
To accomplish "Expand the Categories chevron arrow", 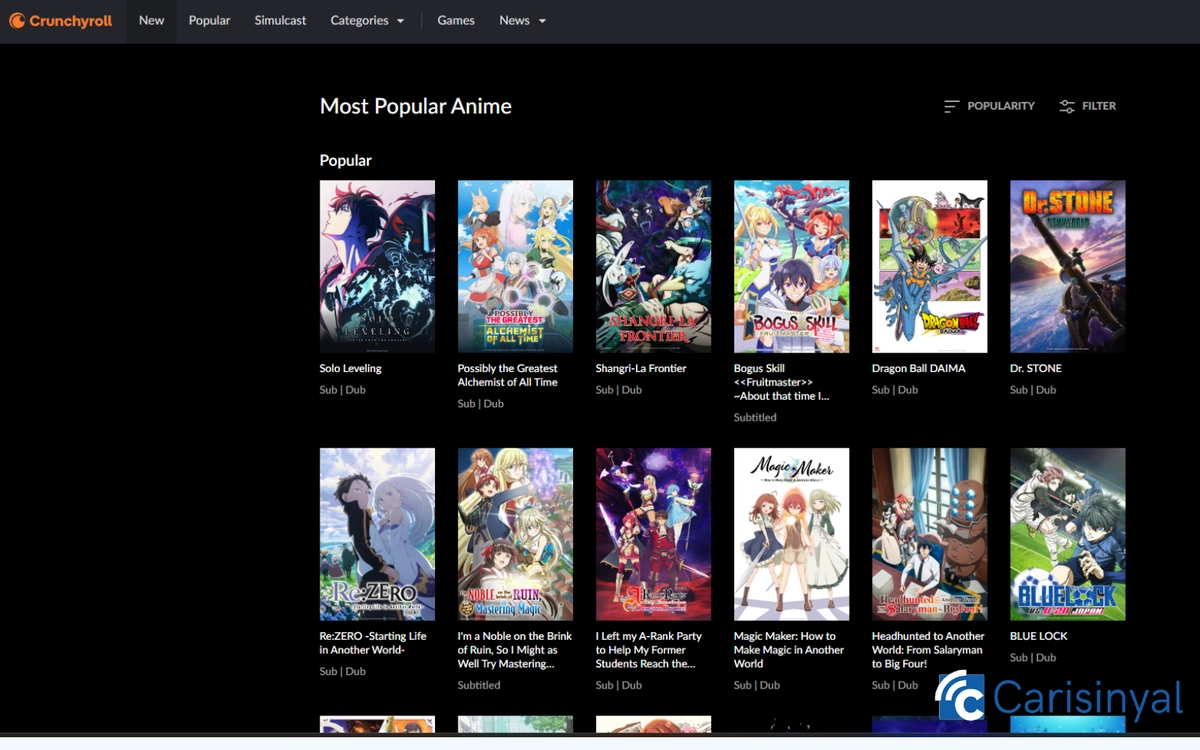I will click(400, 21).
